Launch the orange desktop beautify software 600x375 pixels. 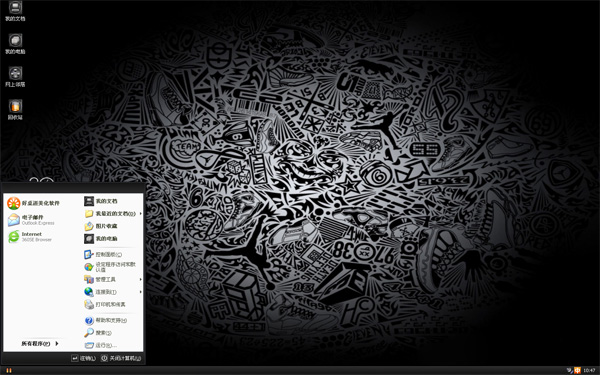[34, 203]
